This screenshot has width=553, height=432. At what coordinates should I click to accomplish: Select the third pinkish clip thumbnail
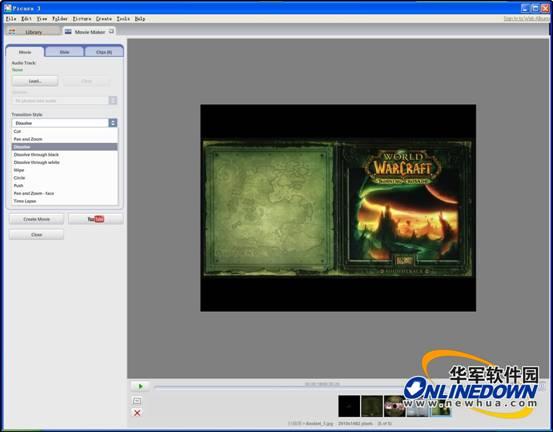pyautogui.click(x=395, y=406)
